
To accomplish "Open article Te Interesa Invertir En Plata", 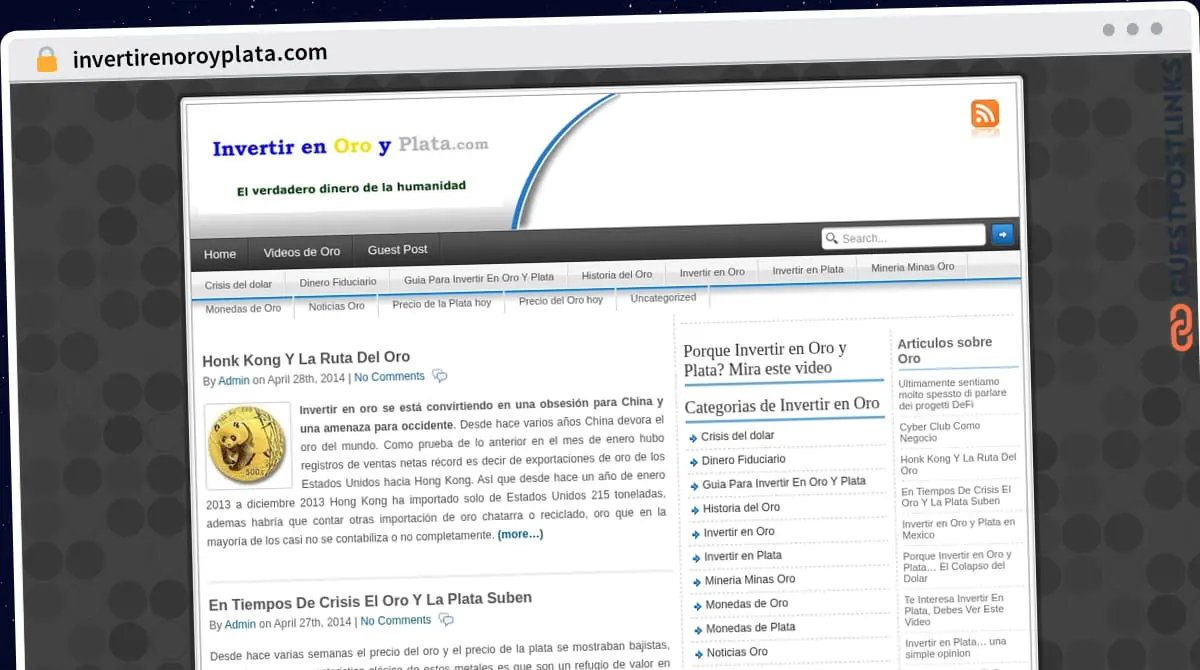I will click(x=954, y=610).
